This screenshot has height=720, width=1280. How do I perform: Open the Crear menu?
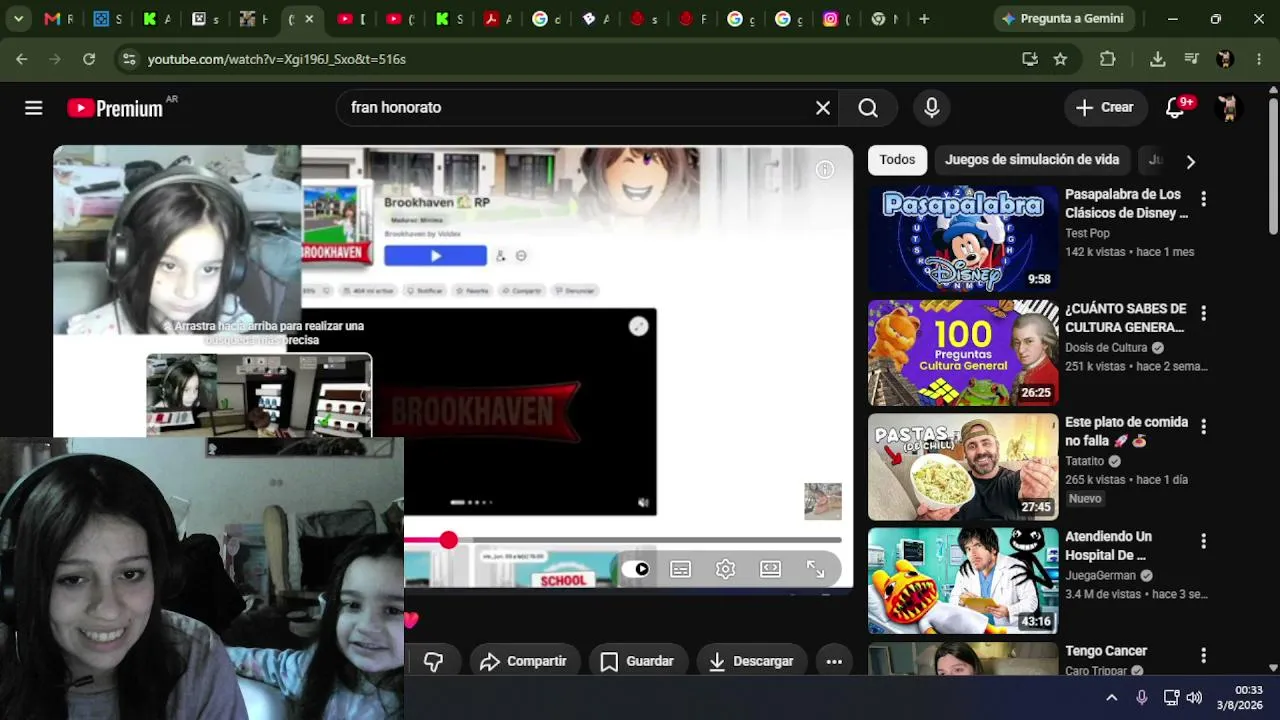[x=1105, y=108]
